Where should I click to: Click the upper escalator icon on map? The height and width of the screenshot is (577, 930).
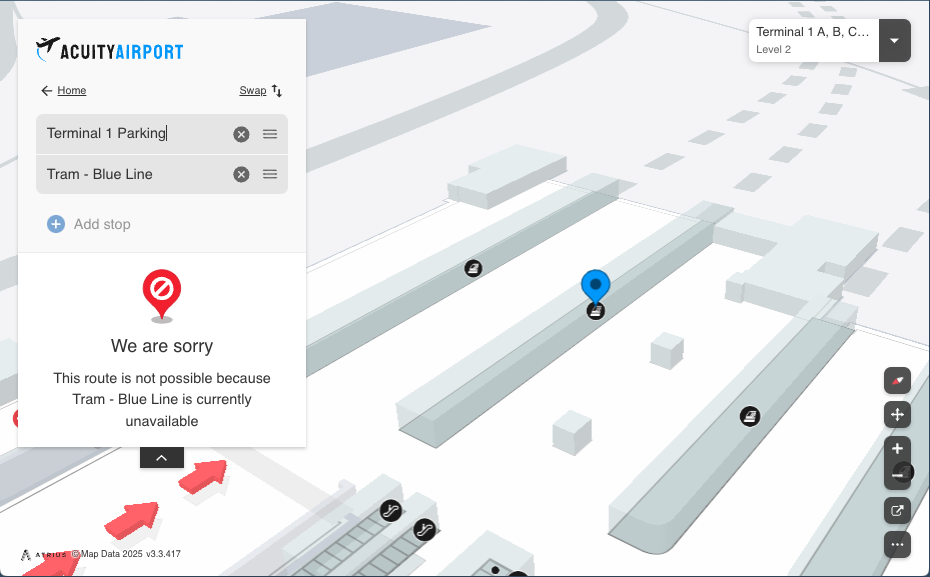(x=391, y=510)
